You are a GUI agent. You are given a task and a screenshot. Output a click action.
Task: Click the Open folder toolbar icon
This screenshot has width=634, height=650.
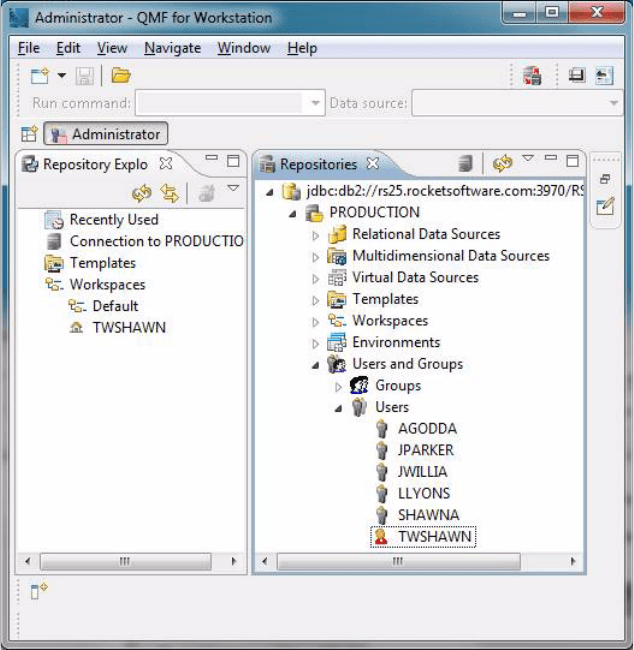point(121,75)
